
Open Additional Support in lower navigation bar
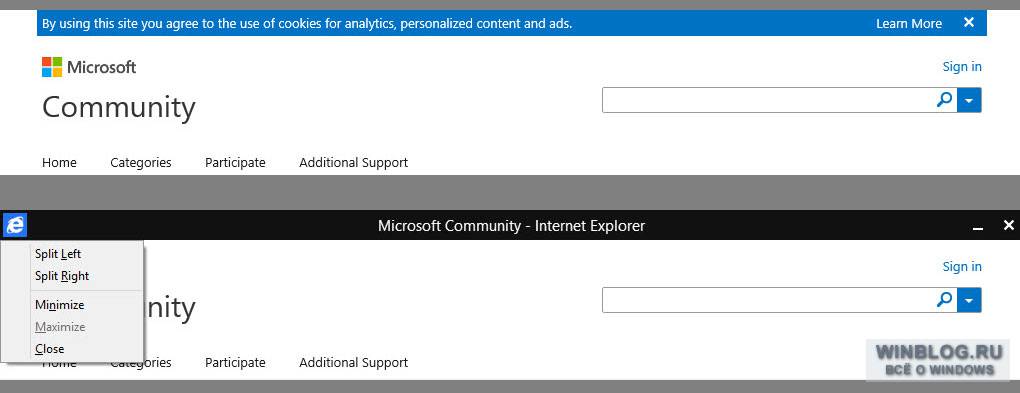click(353, 362)
